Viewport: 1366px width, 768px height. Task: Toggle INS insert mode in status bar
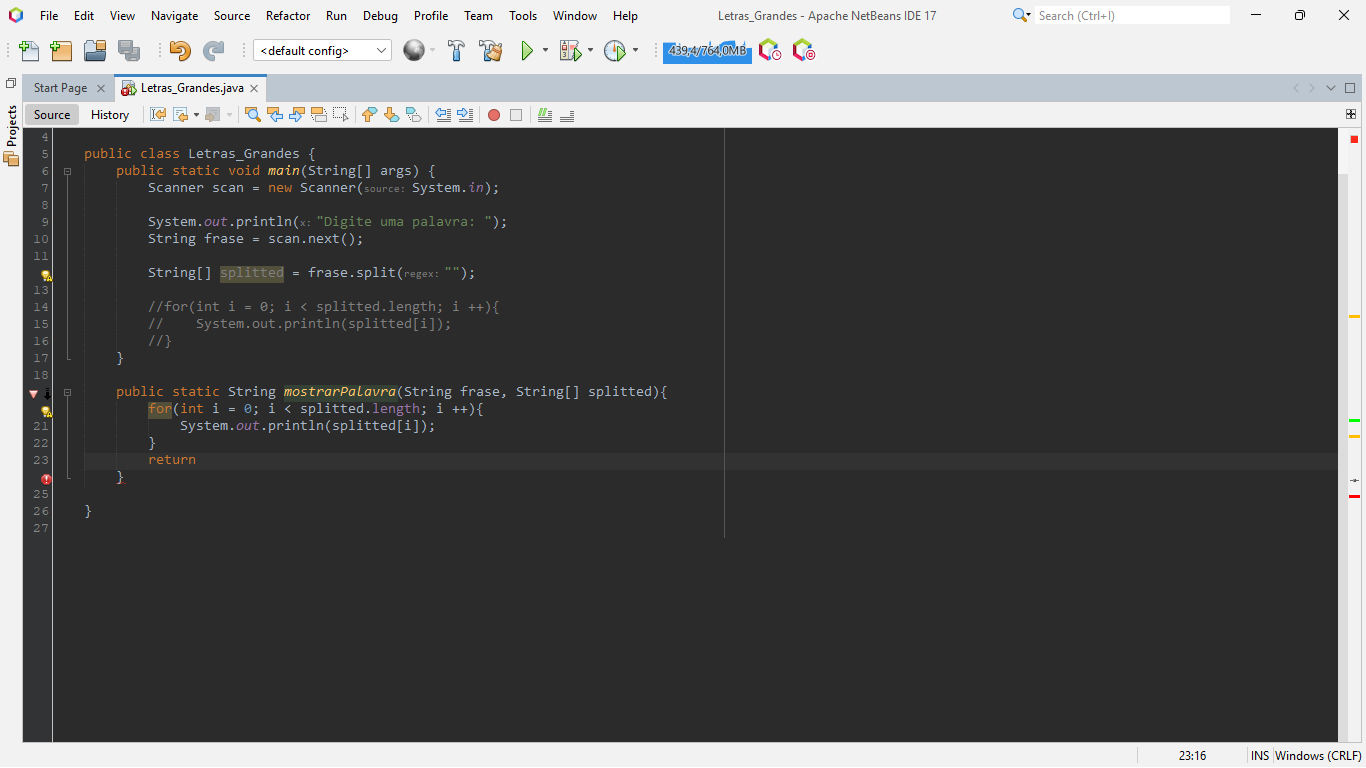tap(1260, 755)
